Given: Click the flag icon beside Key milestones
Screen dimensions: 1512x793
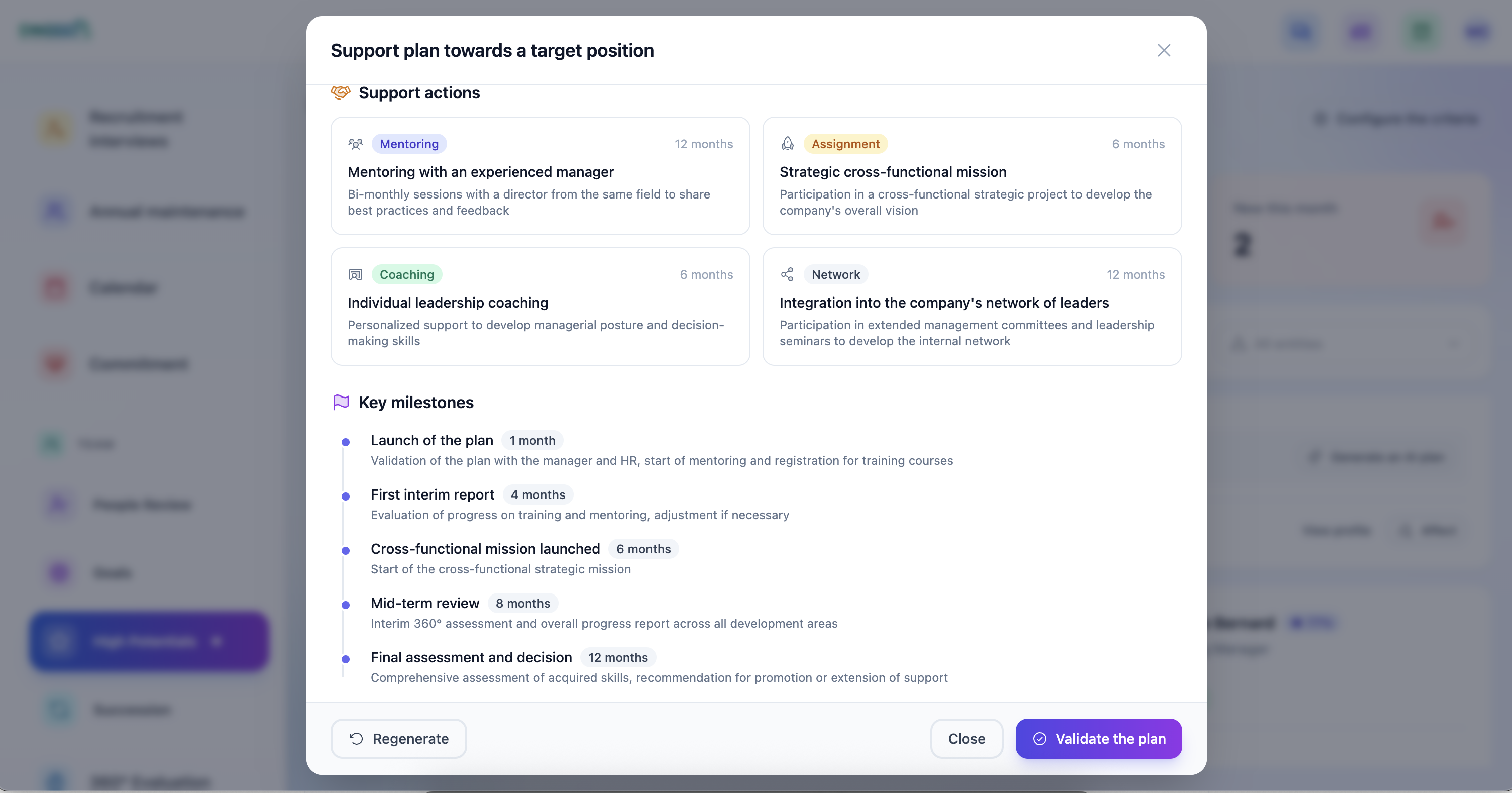Looking at the screenshot, I should 341,403.
